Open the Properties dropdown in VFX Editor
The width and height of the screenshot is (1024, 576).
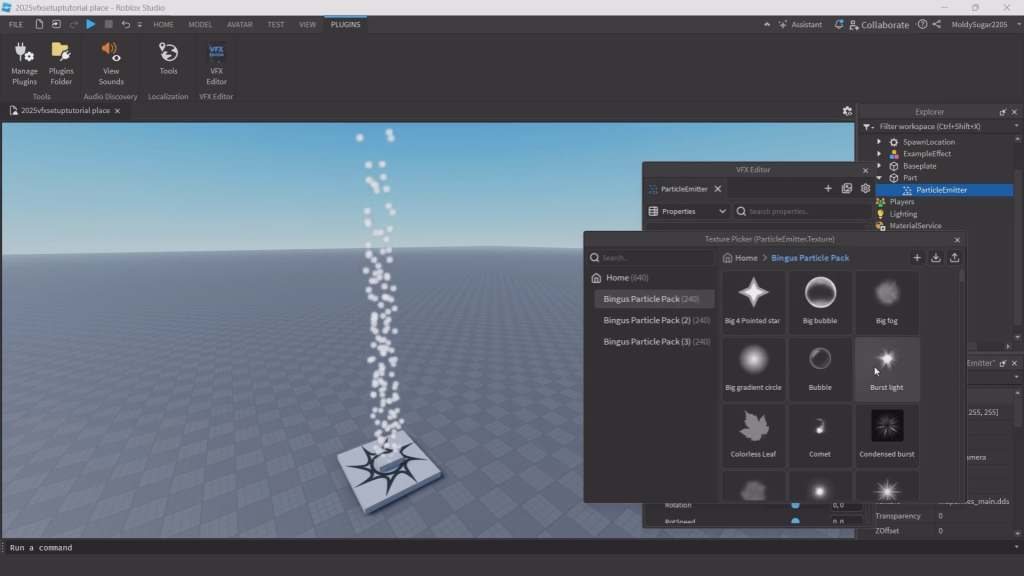(687, 211)
